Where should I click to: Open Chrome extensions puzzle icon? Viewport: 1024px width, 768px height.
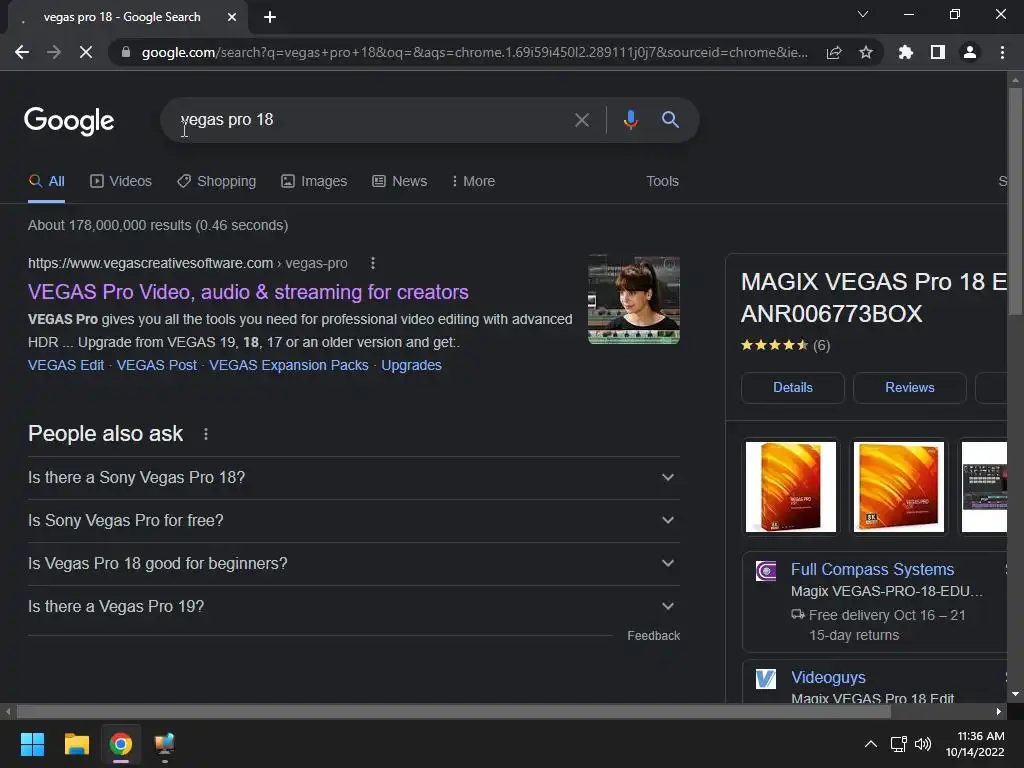(906, 52)
